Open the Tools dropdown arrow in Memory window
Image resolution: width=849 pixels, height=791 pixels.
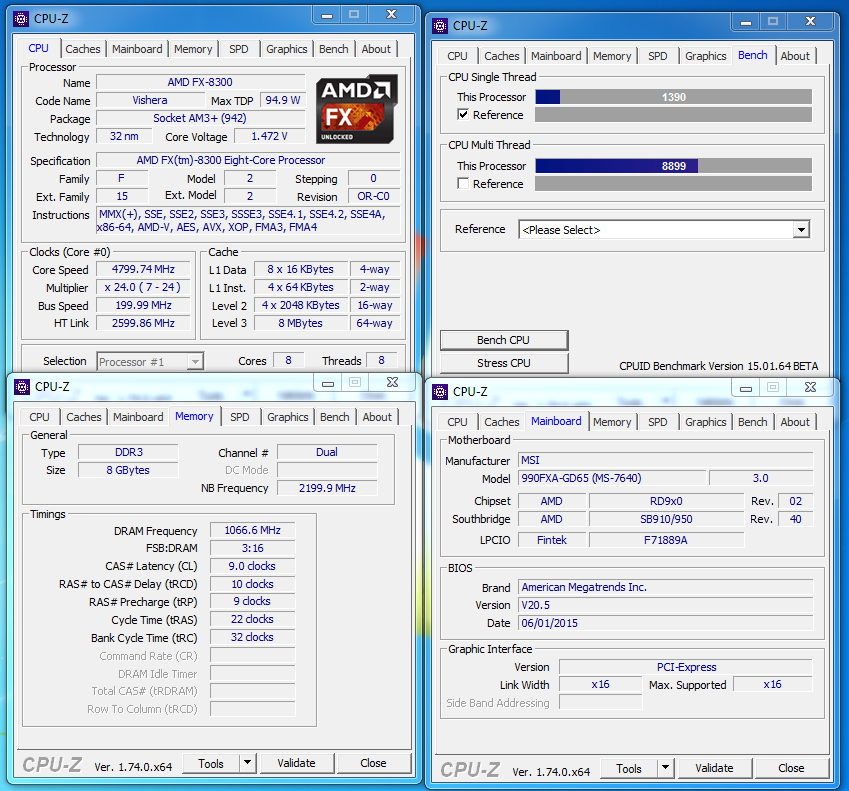[247, 763]
